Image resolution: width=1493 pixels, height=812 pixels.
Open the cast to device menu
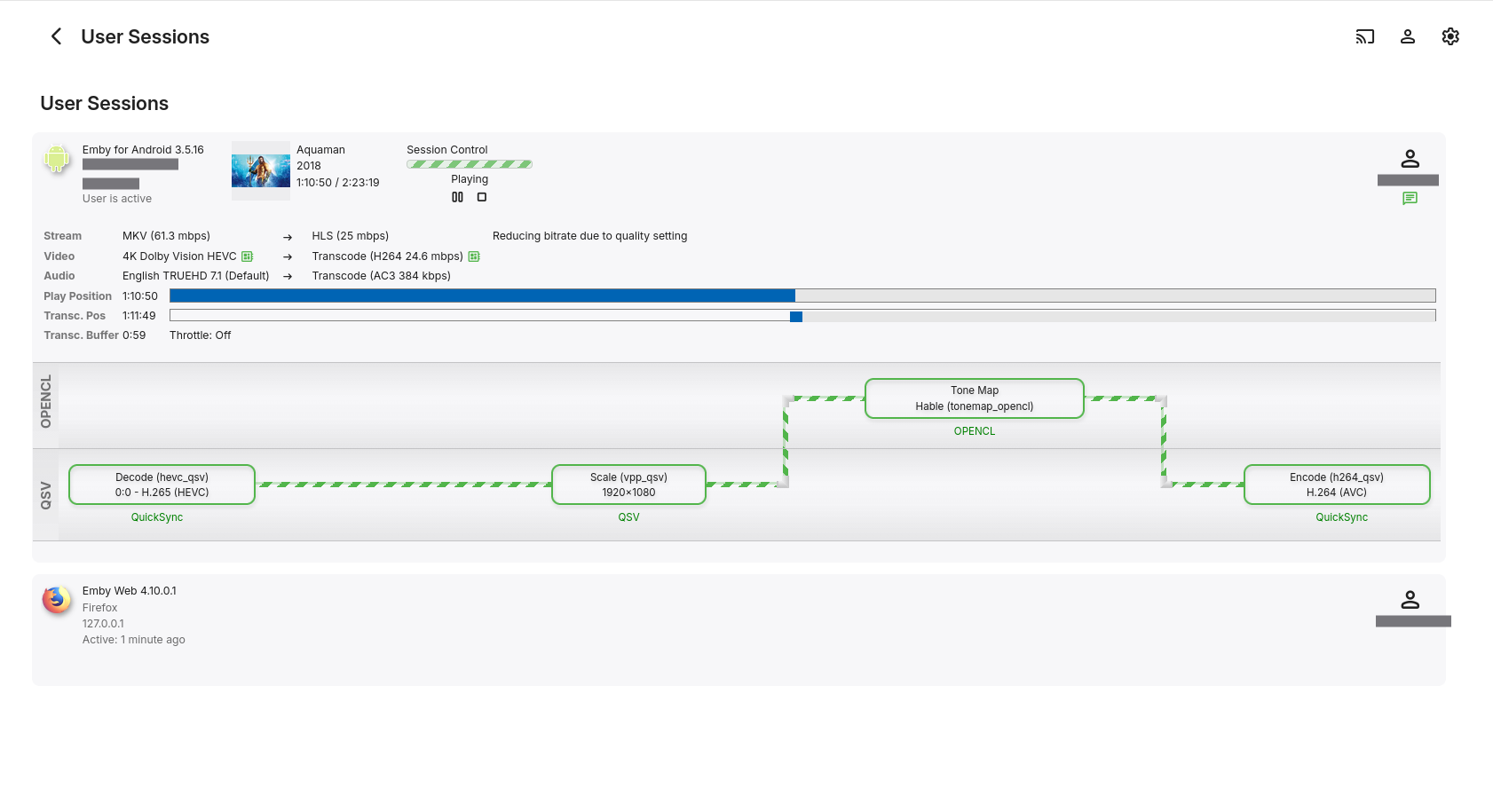tap(1365, 36)
